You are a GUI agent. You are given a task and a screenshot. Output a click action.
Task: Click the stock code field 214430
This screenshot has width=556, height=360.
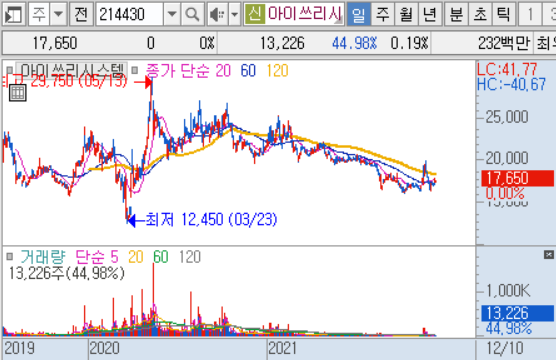coord(129,15)
